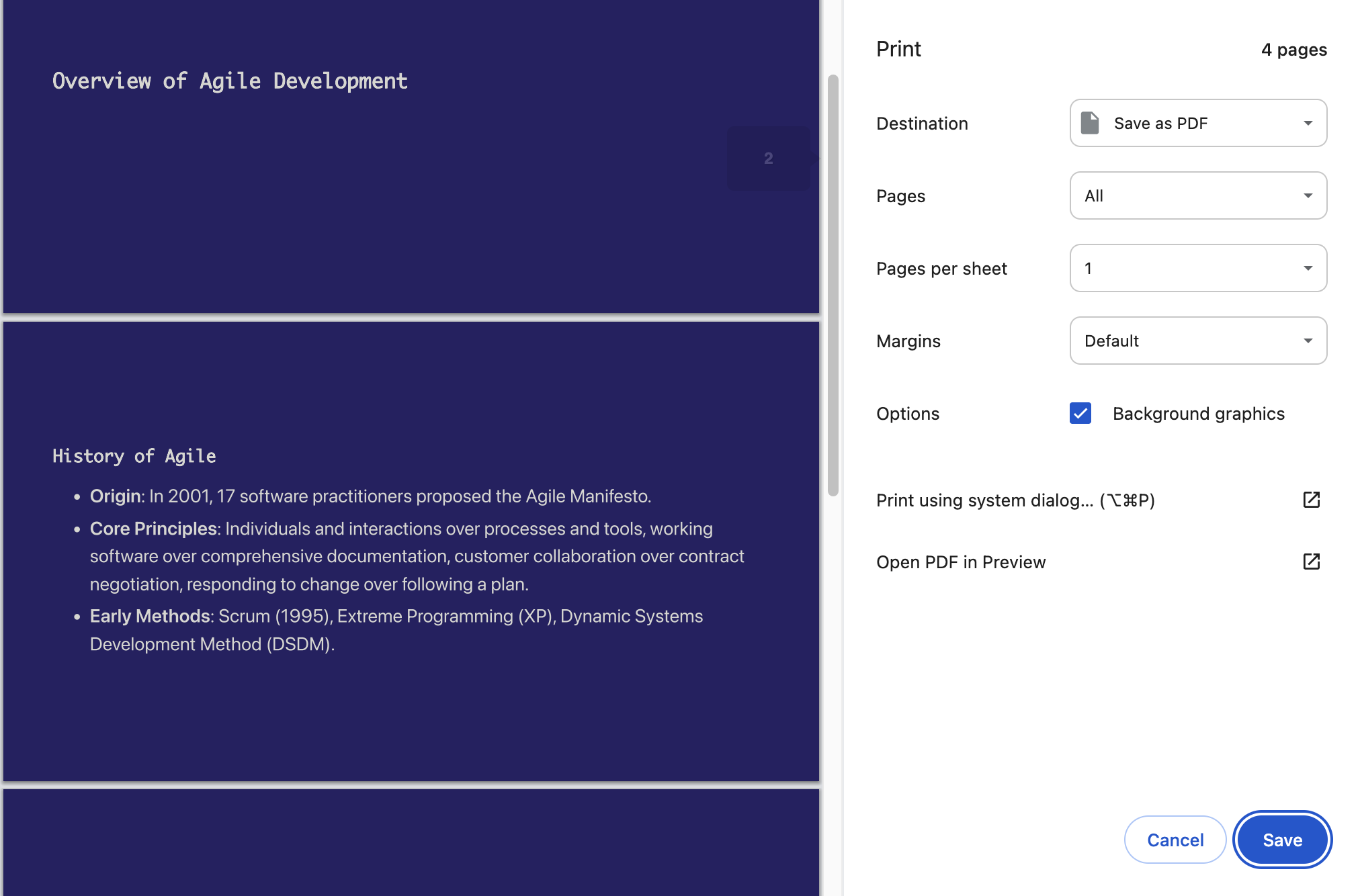1360x896 pixels.
Task: Open the Pages per sheet dropdown
Action: coord(1198,268)
